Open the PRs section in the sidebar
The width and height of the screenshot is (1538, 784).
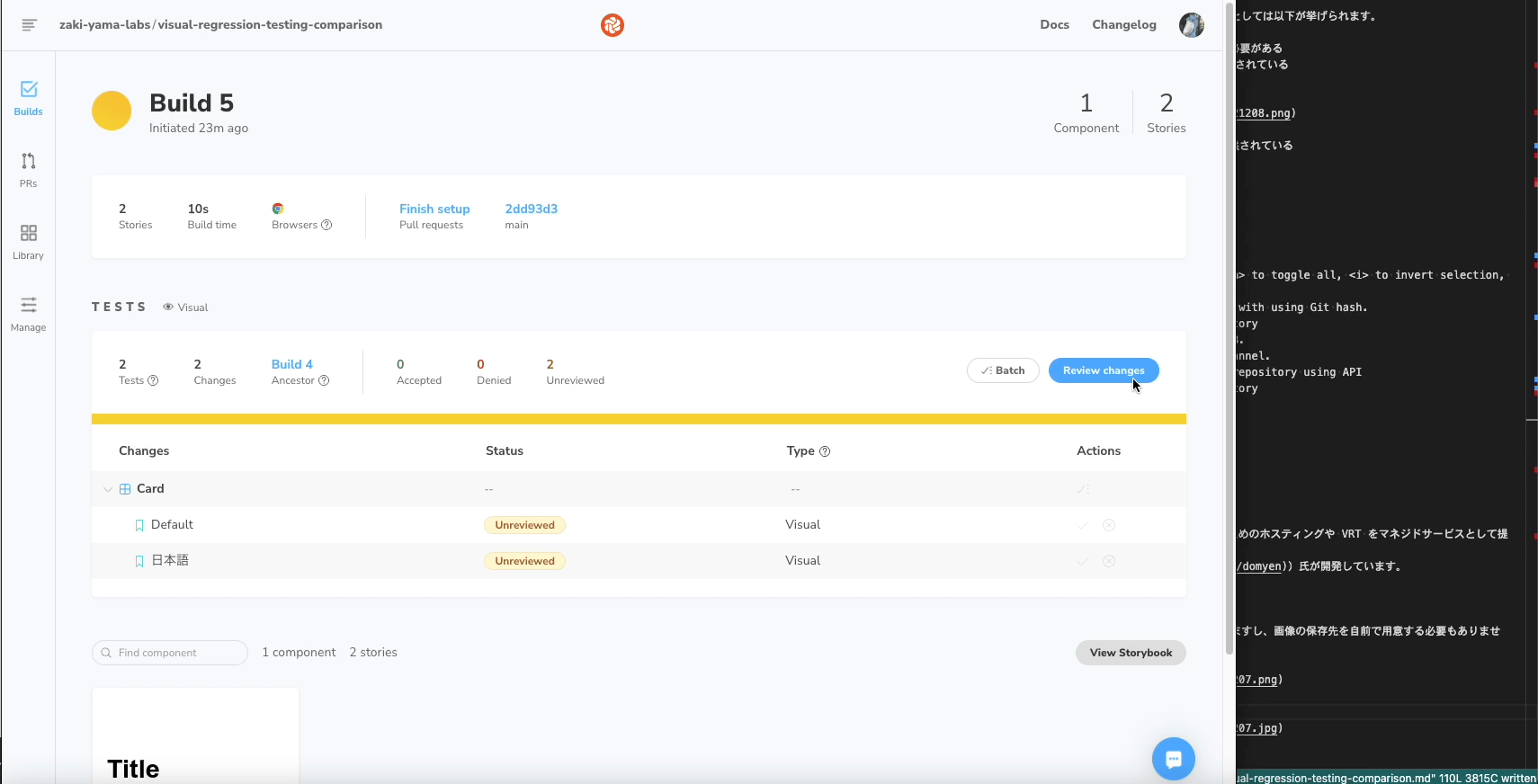[29, 170]
